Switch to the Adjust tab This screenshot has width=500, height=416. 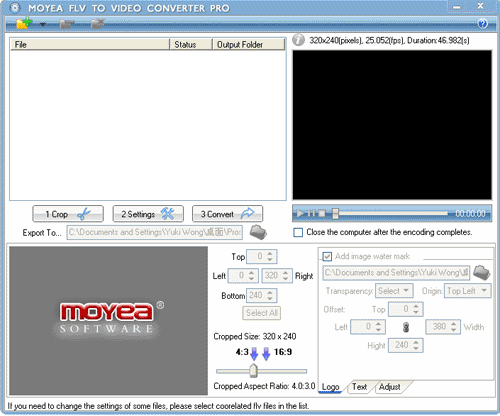click(389, 387)
